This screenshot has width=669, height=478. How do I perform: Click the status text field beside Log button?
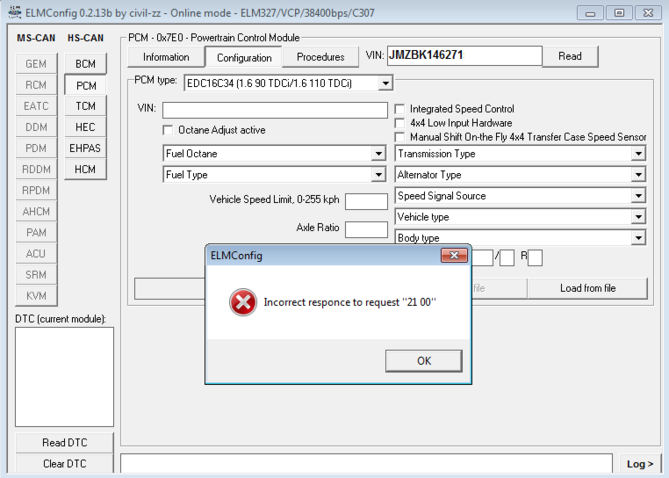tap(366, 463)
